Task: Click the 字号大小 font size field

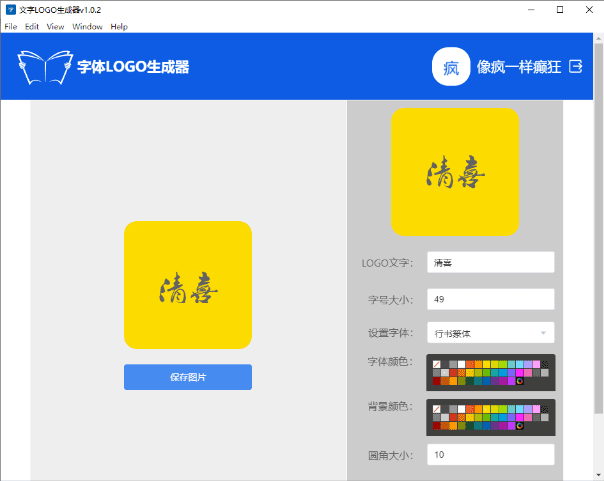Action: (x=490, y=299)
